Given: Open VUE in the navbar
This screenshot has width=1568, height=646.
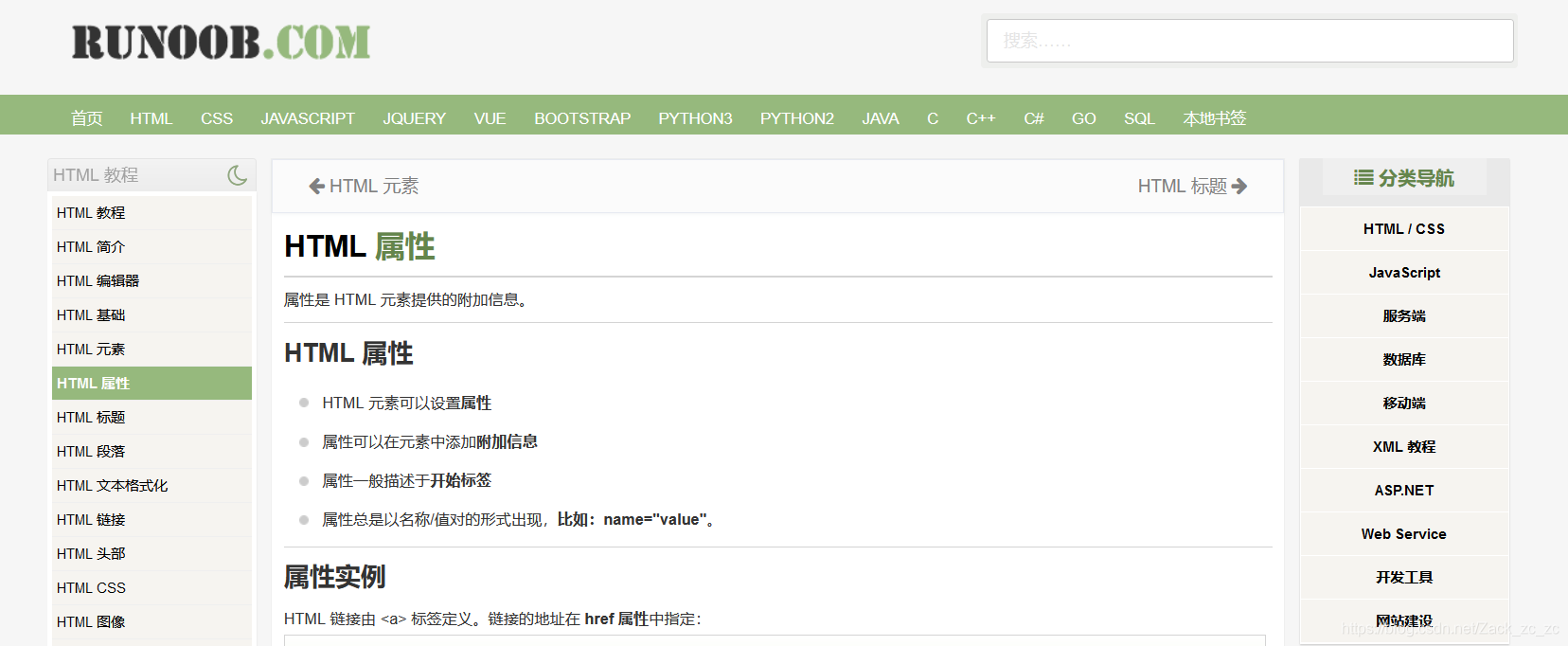Looking at the screenshot, I should (490, 118).
